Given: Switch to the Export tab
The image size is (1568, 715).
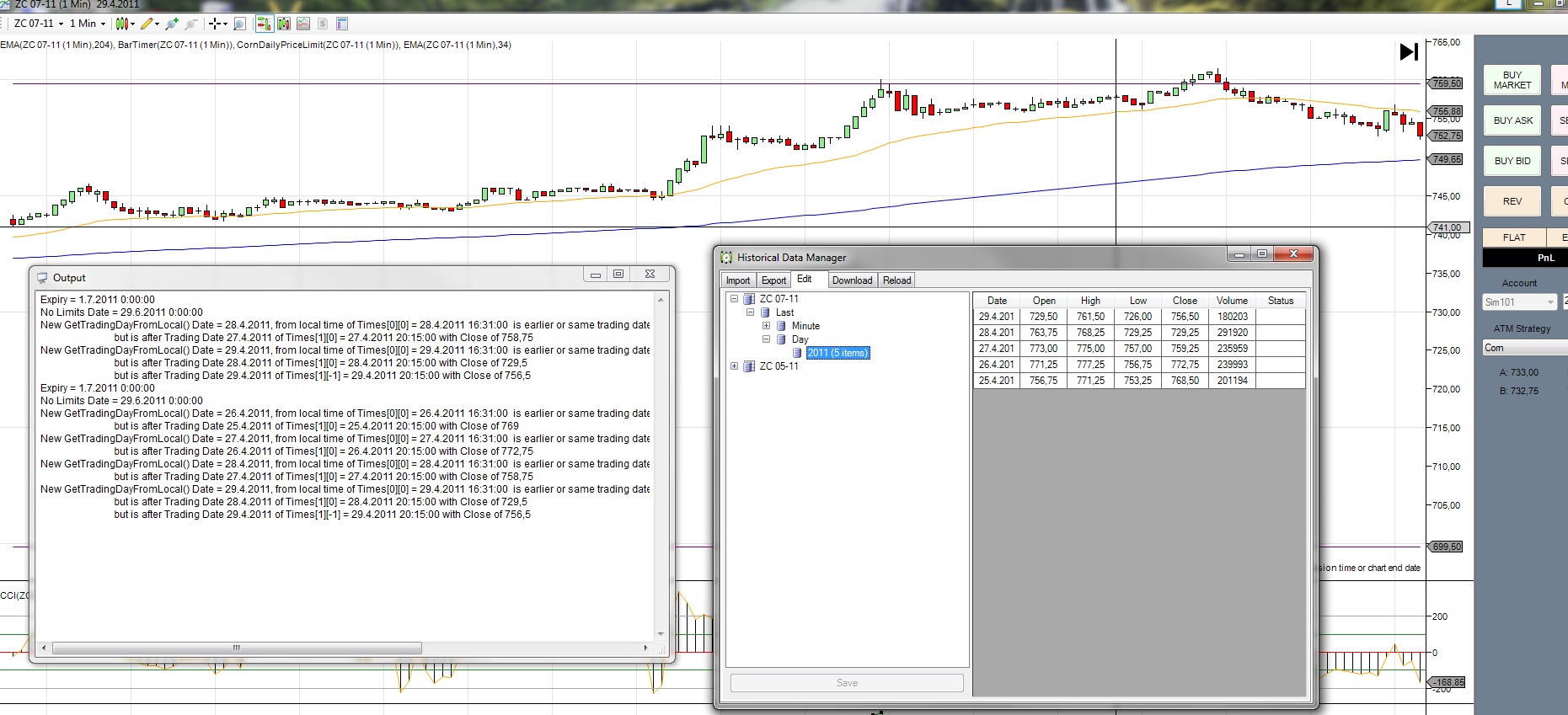Looking at the screenshot, I should [x=773, y=280].
